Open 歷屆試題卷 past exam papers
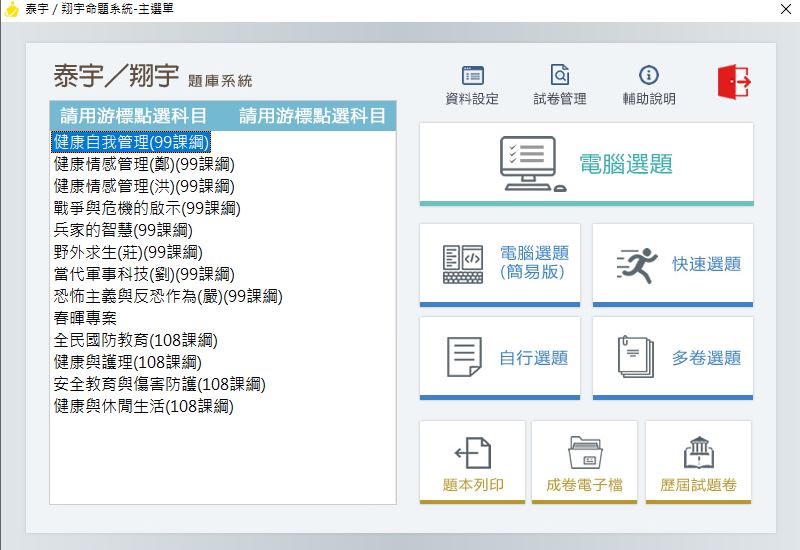 [x=698, y=461]
